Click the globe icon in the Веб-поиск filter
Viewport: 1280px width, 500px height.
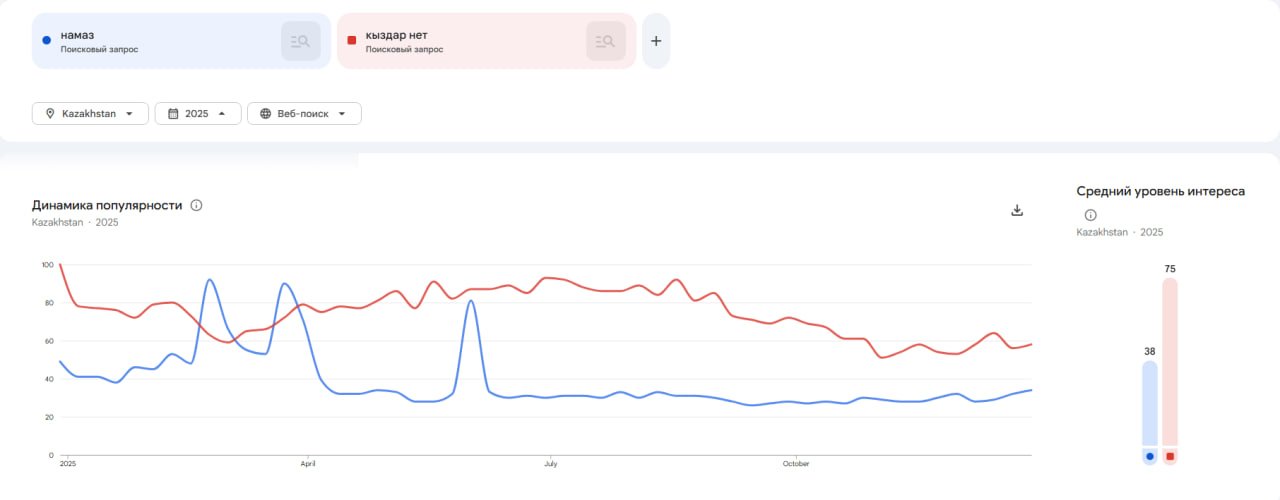(x=265, y=114)
